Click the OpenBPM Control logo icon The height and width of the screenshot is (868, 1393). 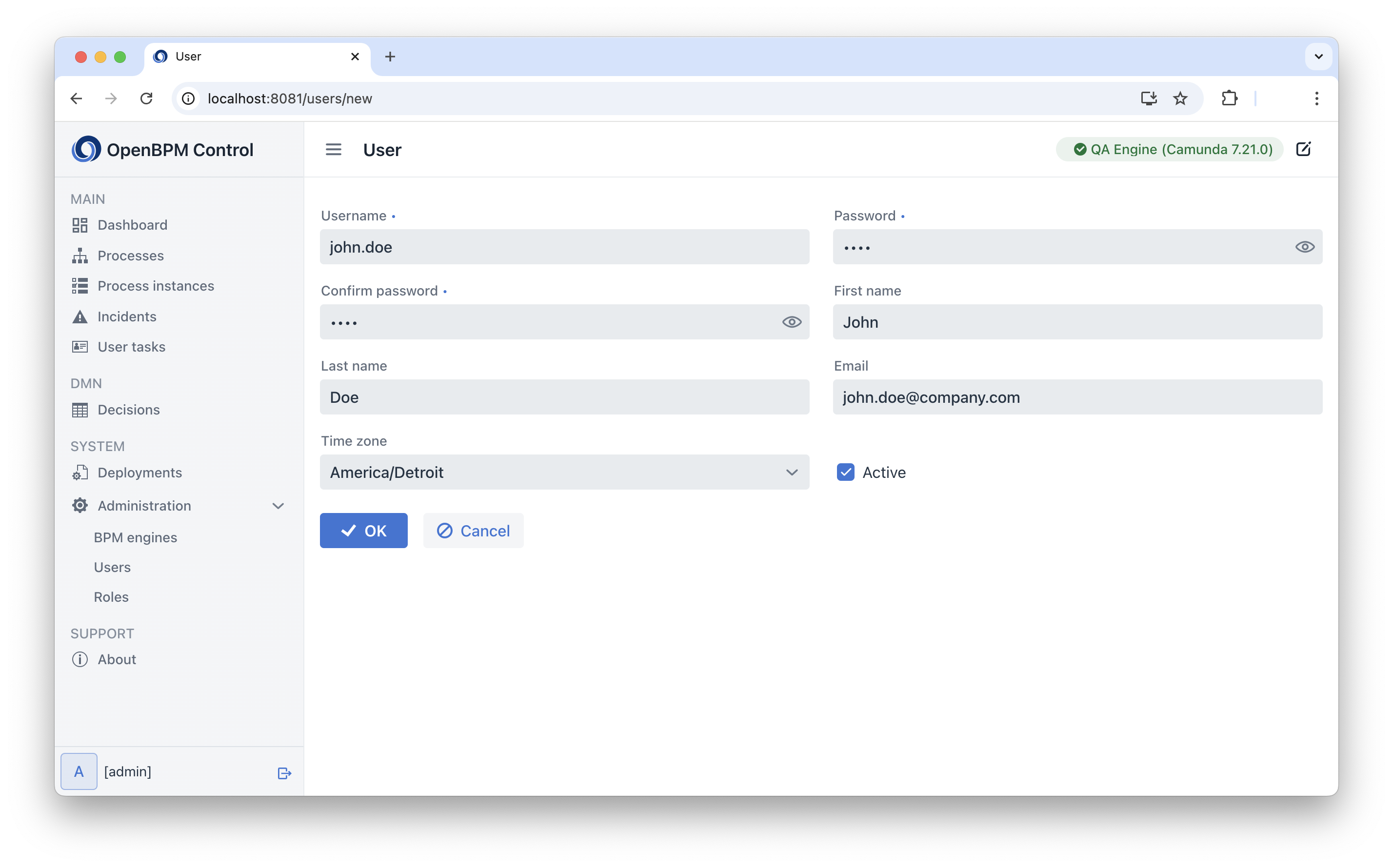coord(86,149)
